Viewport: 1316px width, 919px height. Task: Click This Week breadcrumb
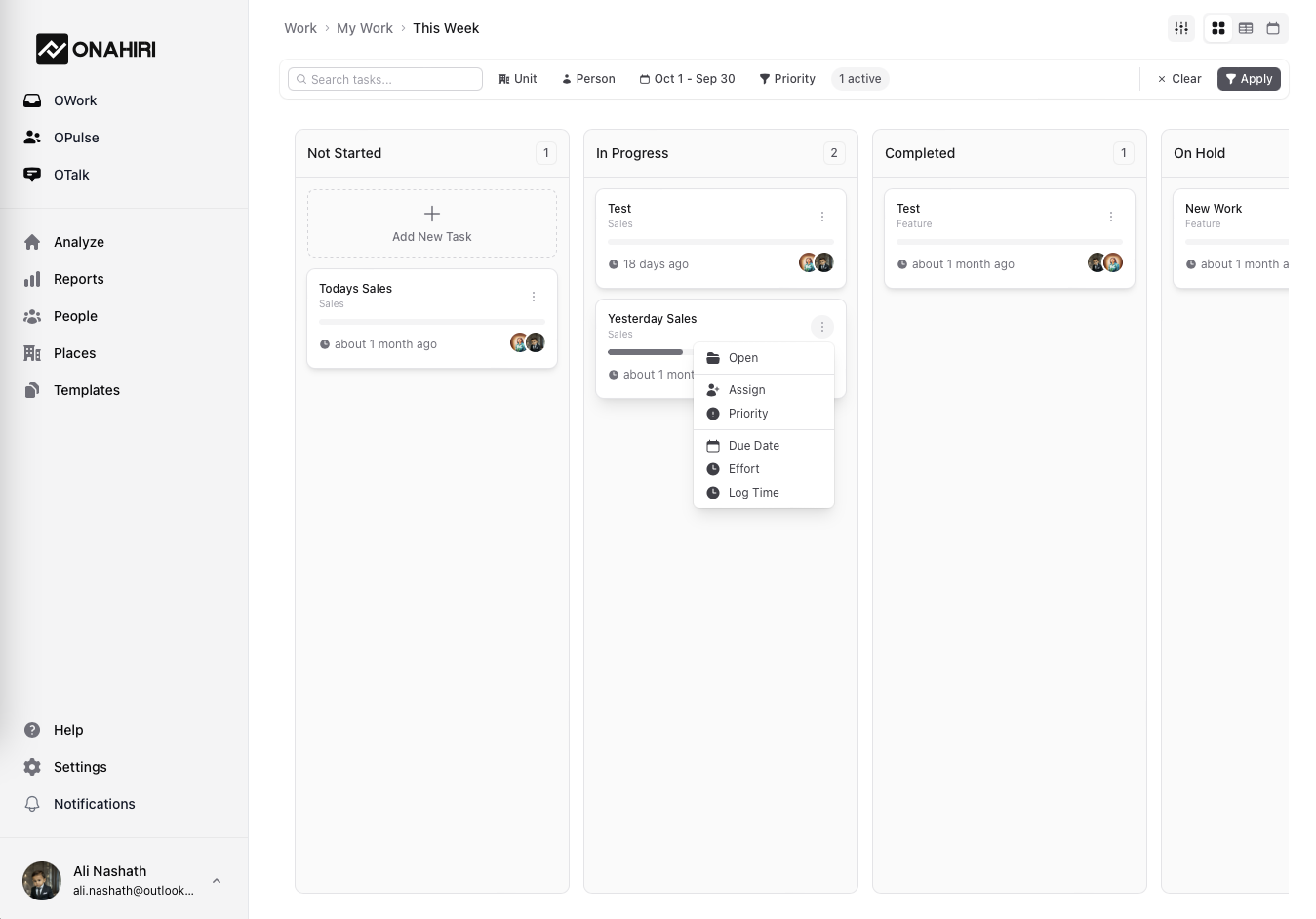click(446, 28)
